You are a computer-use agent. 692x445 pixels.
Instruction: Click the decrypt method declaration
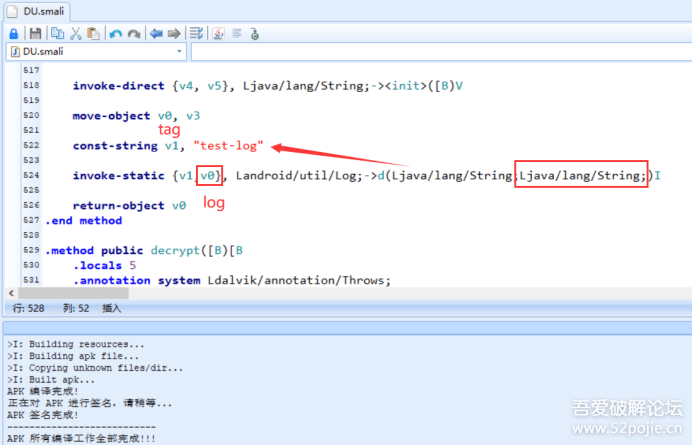[144, 251]
